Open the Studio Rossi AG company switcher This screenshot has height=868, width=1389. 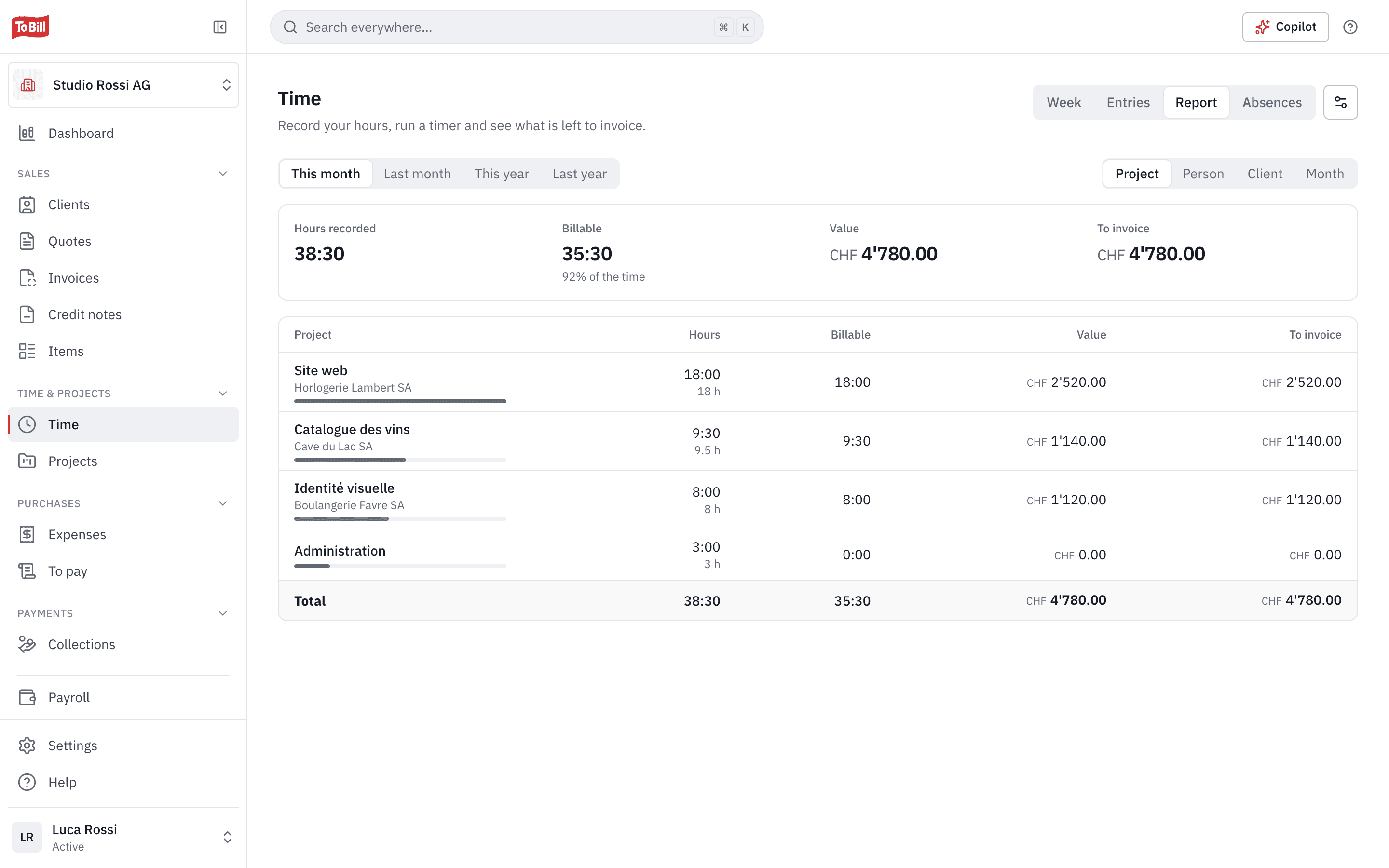pyautogui.click(x=123, y=85)
